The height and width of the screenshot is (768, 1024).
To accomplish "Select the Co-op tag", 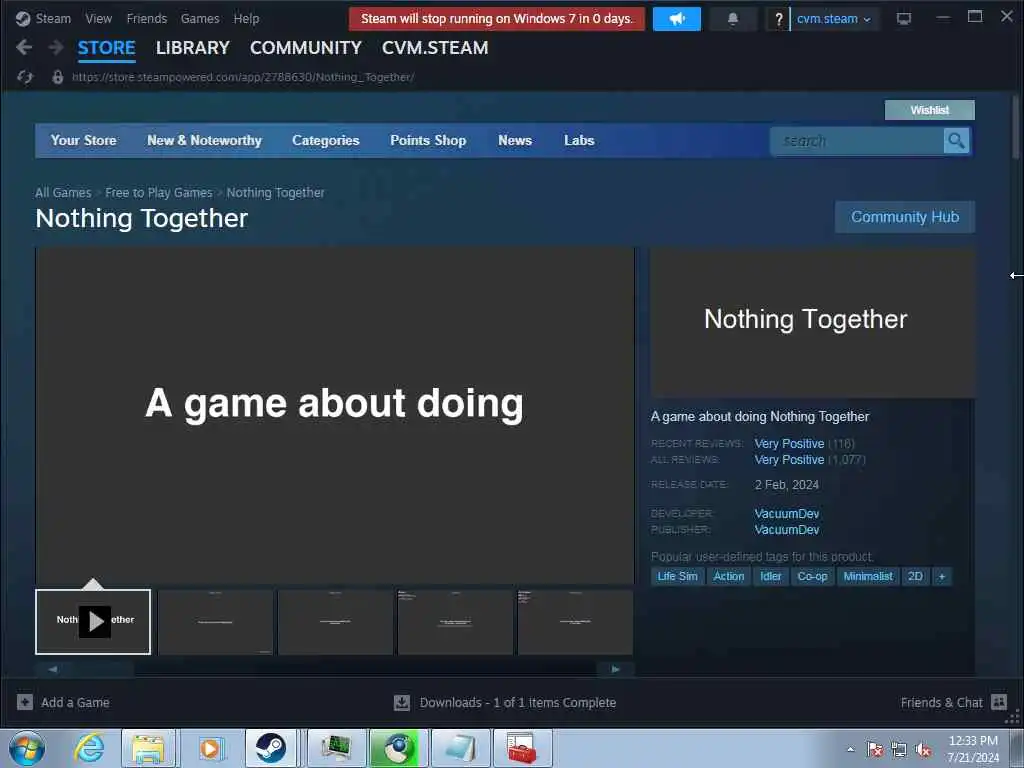I will (x=812, y=576).
